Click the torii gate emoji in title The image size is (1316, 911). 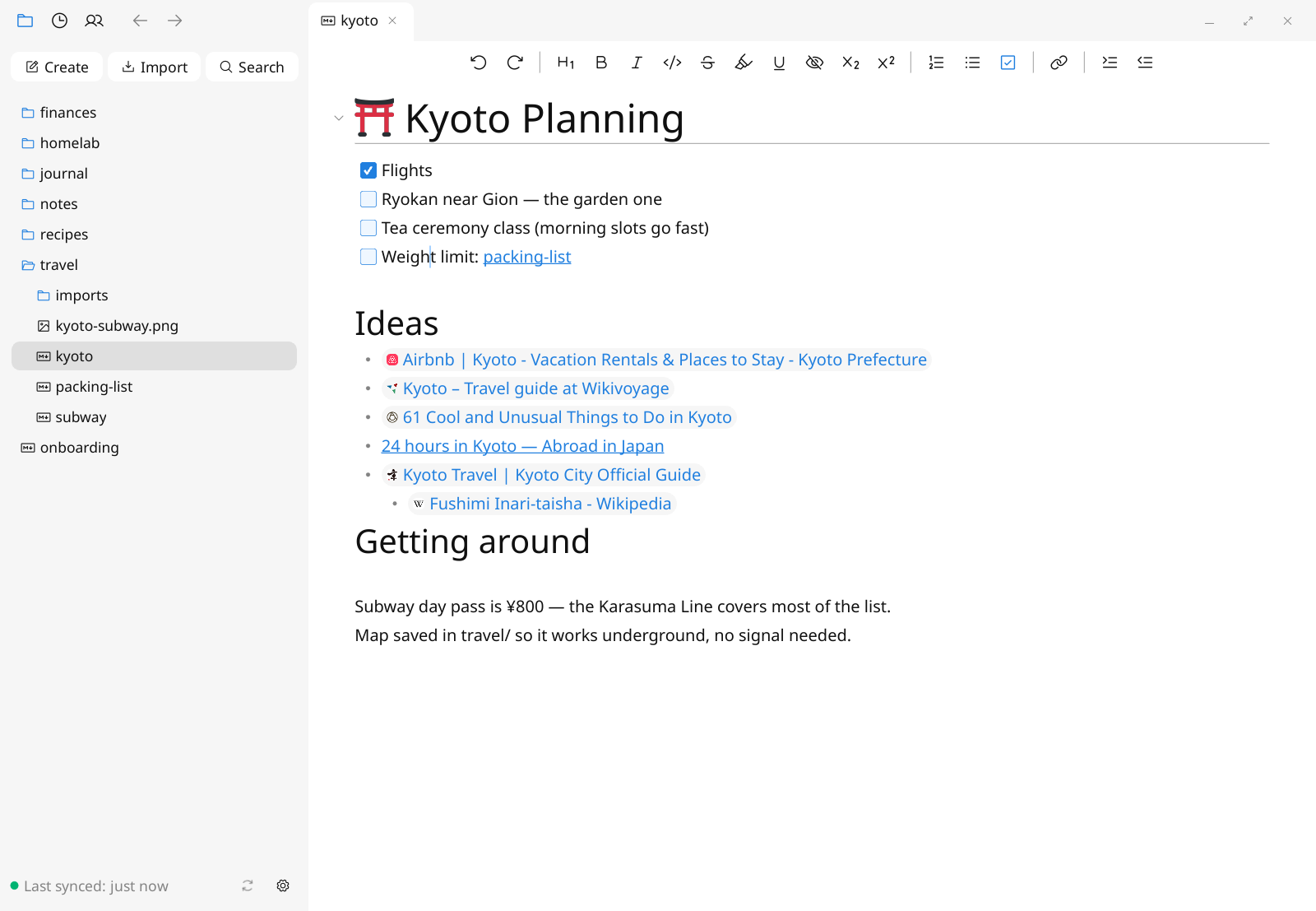374,118
